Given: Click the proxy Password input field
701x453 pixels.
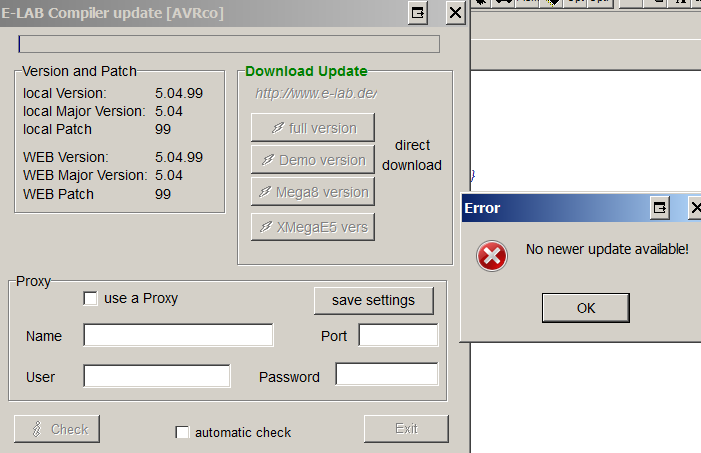Looking at the screenshot, I should coord(387,374).
